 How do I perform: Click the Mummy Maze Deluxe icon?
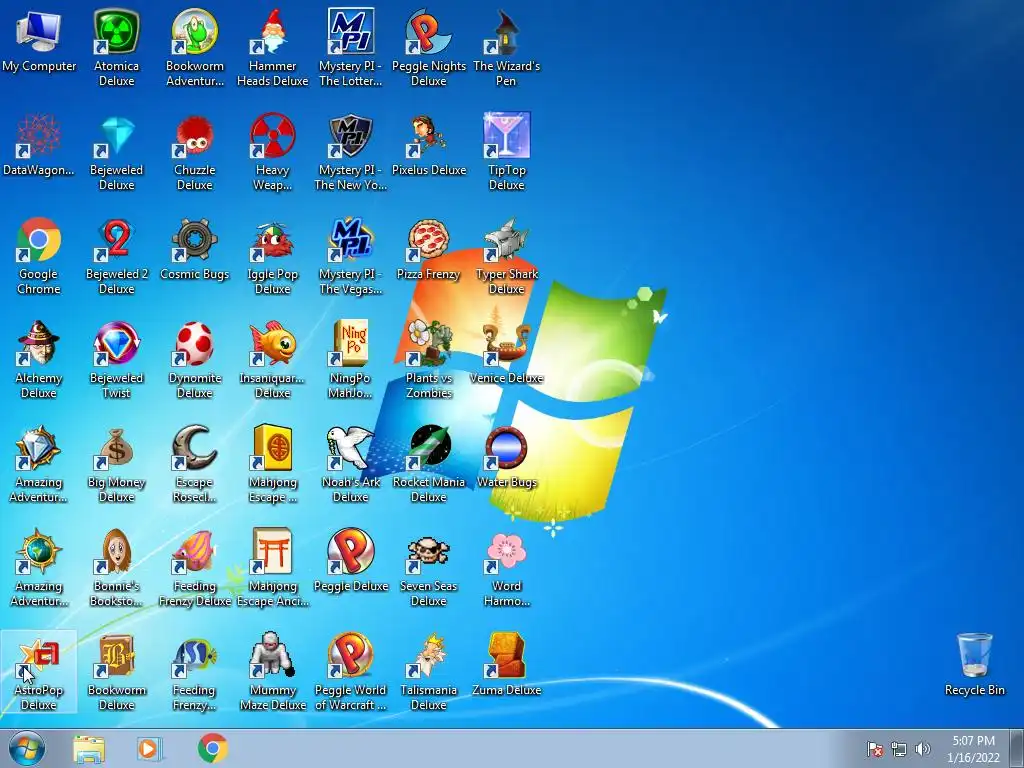[x=272, y=655]
